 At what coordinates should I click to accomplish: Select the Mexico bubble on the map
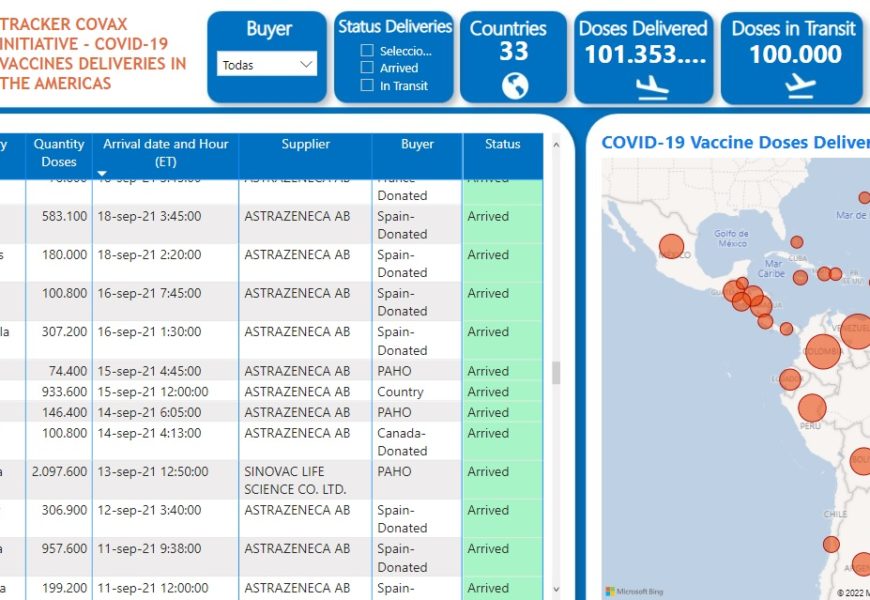671,246
